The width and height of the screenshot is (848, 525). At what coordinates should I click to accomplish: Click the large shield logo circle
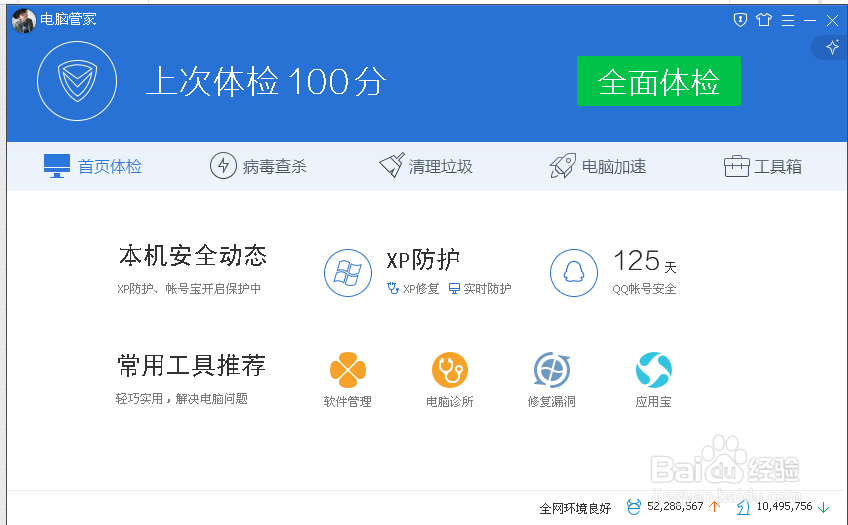[x=77, y=81]
